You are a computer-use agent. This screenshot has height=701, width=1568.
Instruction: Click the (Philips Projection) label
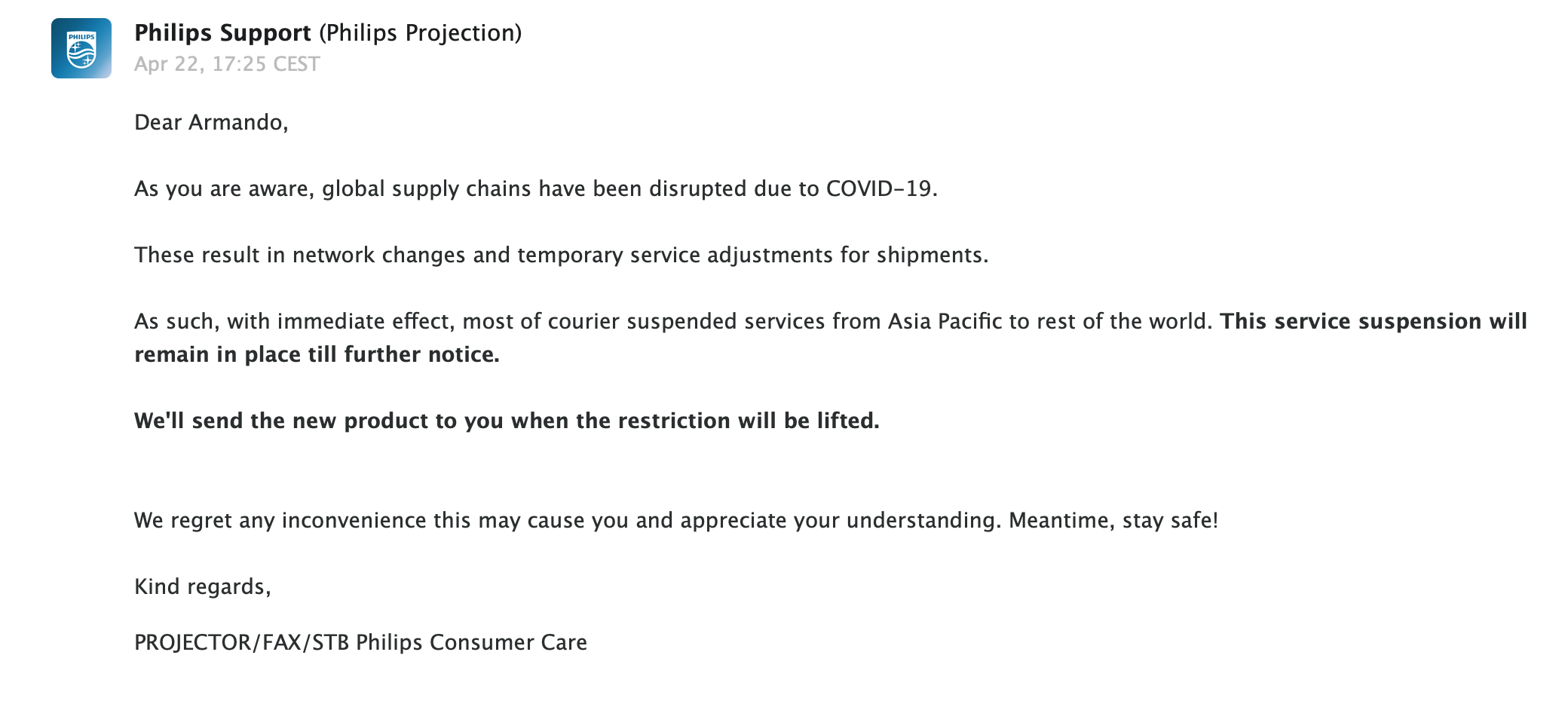[x=421, y=33]
